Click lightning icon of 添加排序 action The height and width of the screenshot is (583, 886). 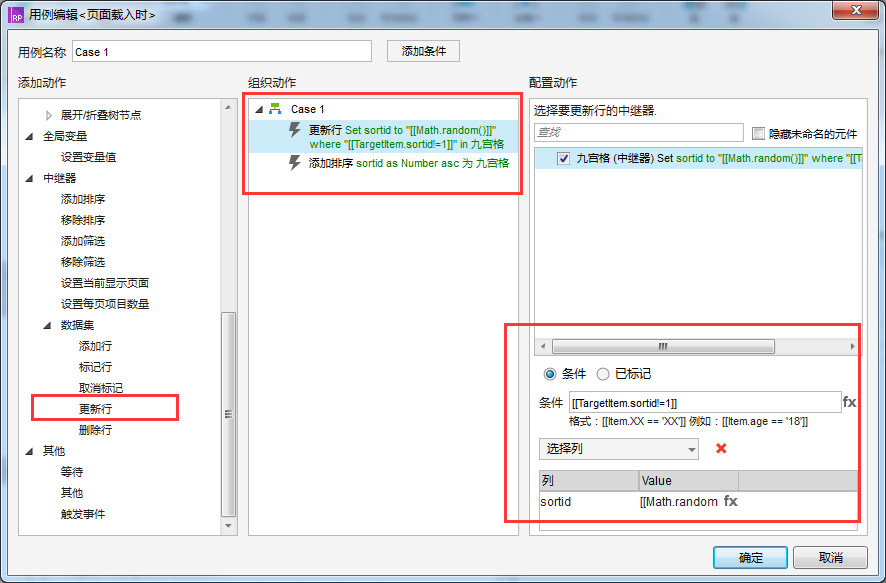294,163
